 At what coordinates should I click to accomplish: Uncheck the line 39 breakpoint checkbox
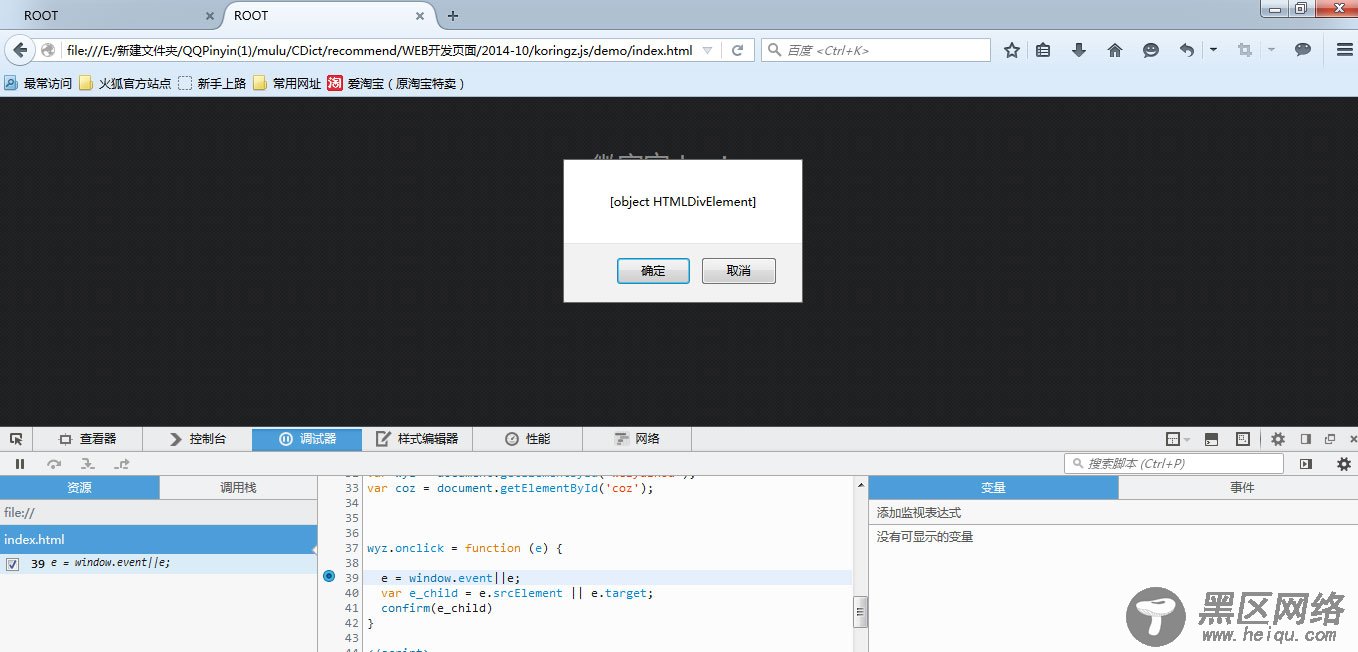pos(12,564)
